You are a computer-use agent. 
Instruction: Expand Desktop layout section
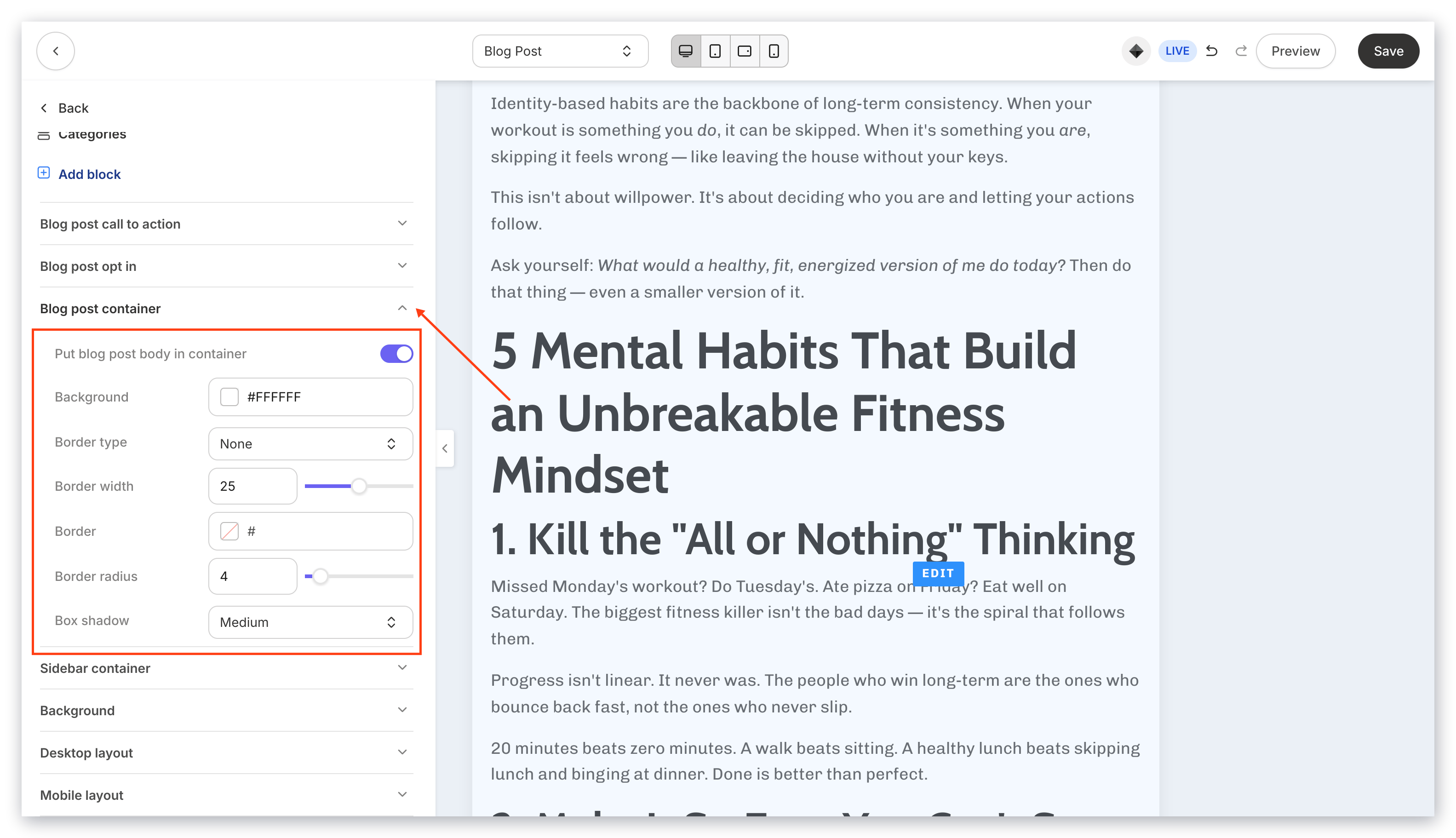point(226,753)
